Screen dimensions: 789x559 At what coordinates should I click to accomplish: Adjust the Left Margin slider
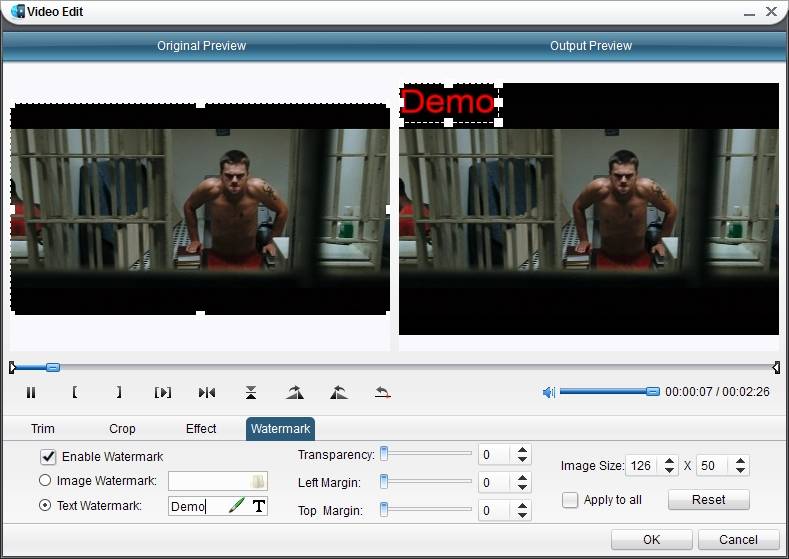click(384, 482)
